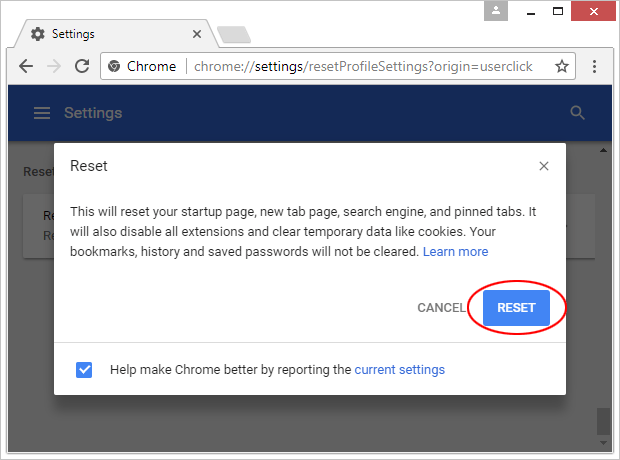Click the blue RESET button
This screenshot has height=460, width=620.
pyautogui.click(x=516, y=308)
